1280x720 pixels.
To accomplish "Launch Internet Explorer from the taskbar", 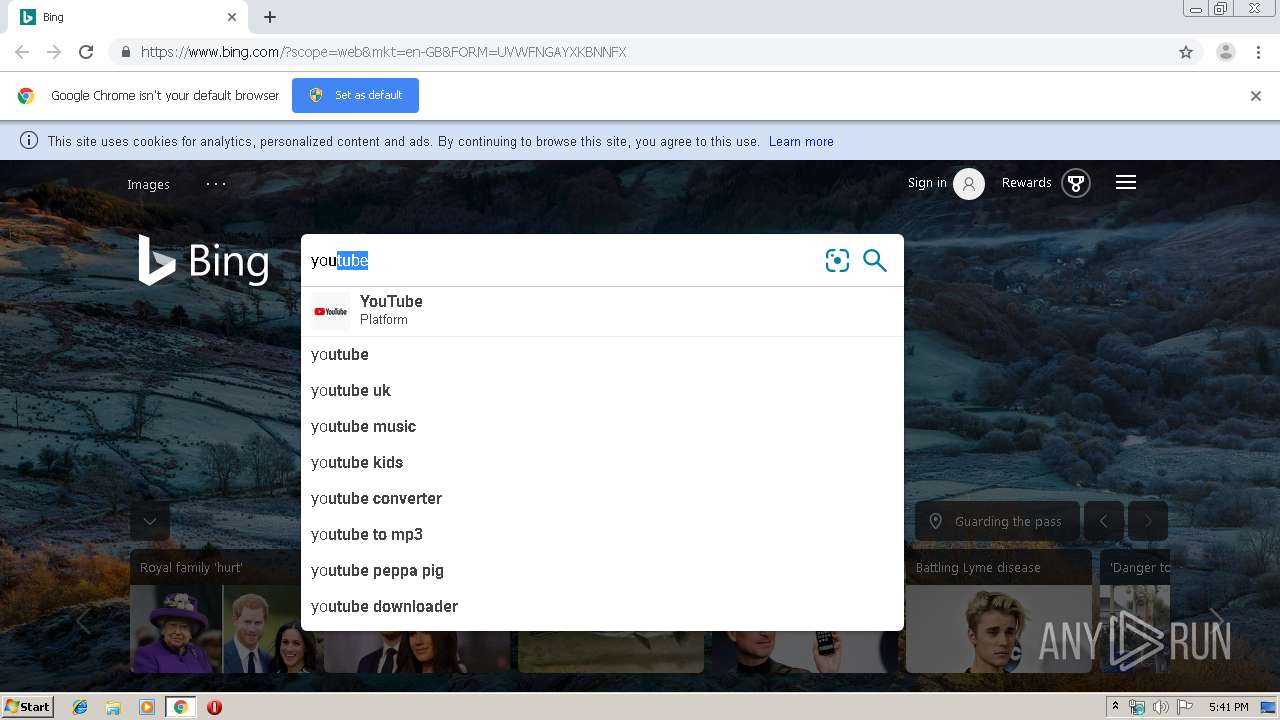I will pos(80,707).
